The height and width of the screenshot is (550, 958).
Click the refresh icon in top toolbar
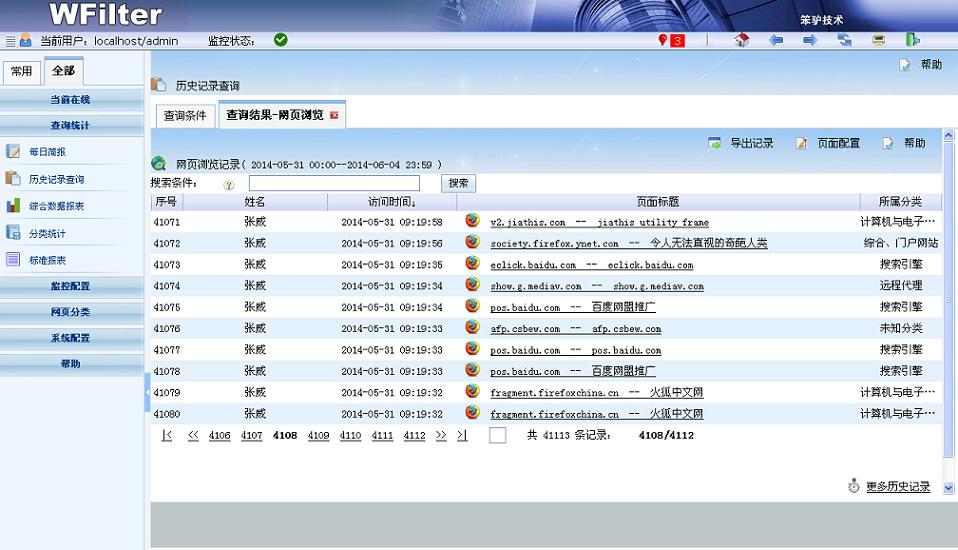845,41
